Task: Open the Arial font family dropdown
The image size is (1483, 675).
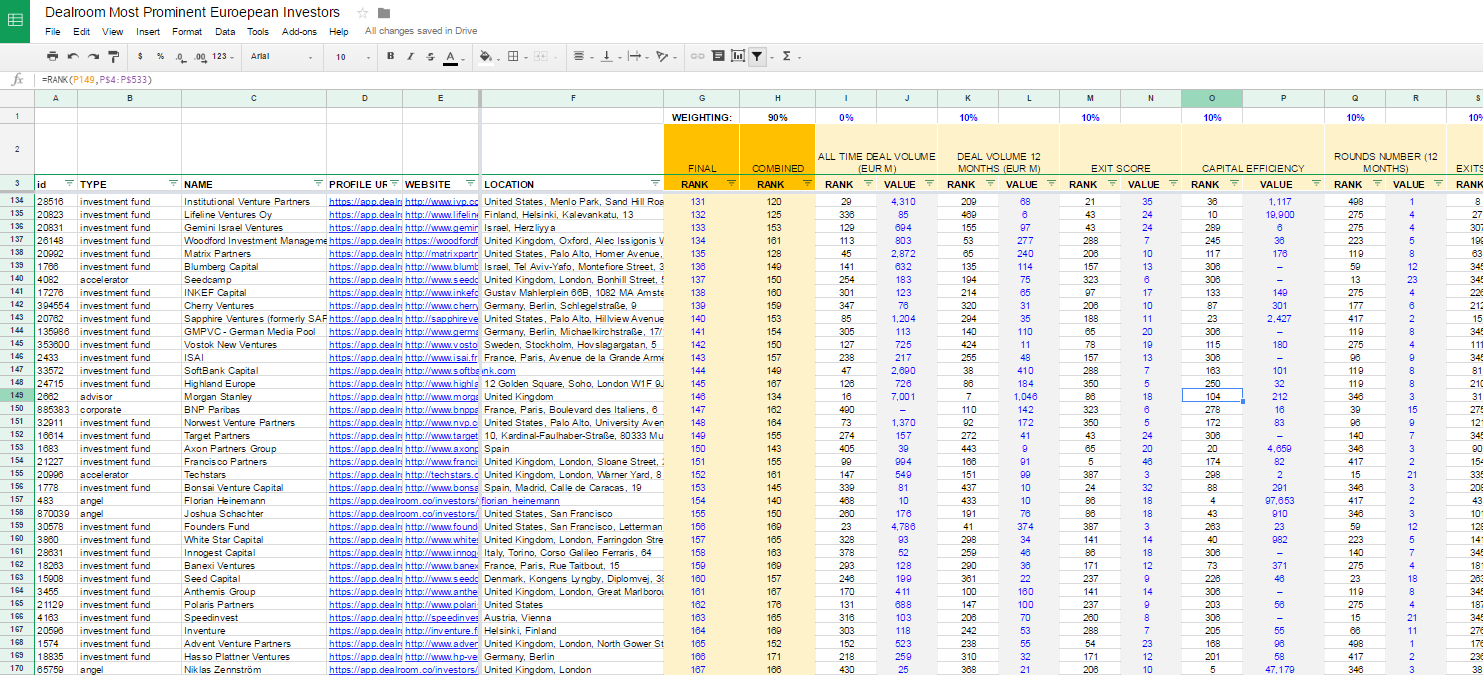Action: (283, 57)
